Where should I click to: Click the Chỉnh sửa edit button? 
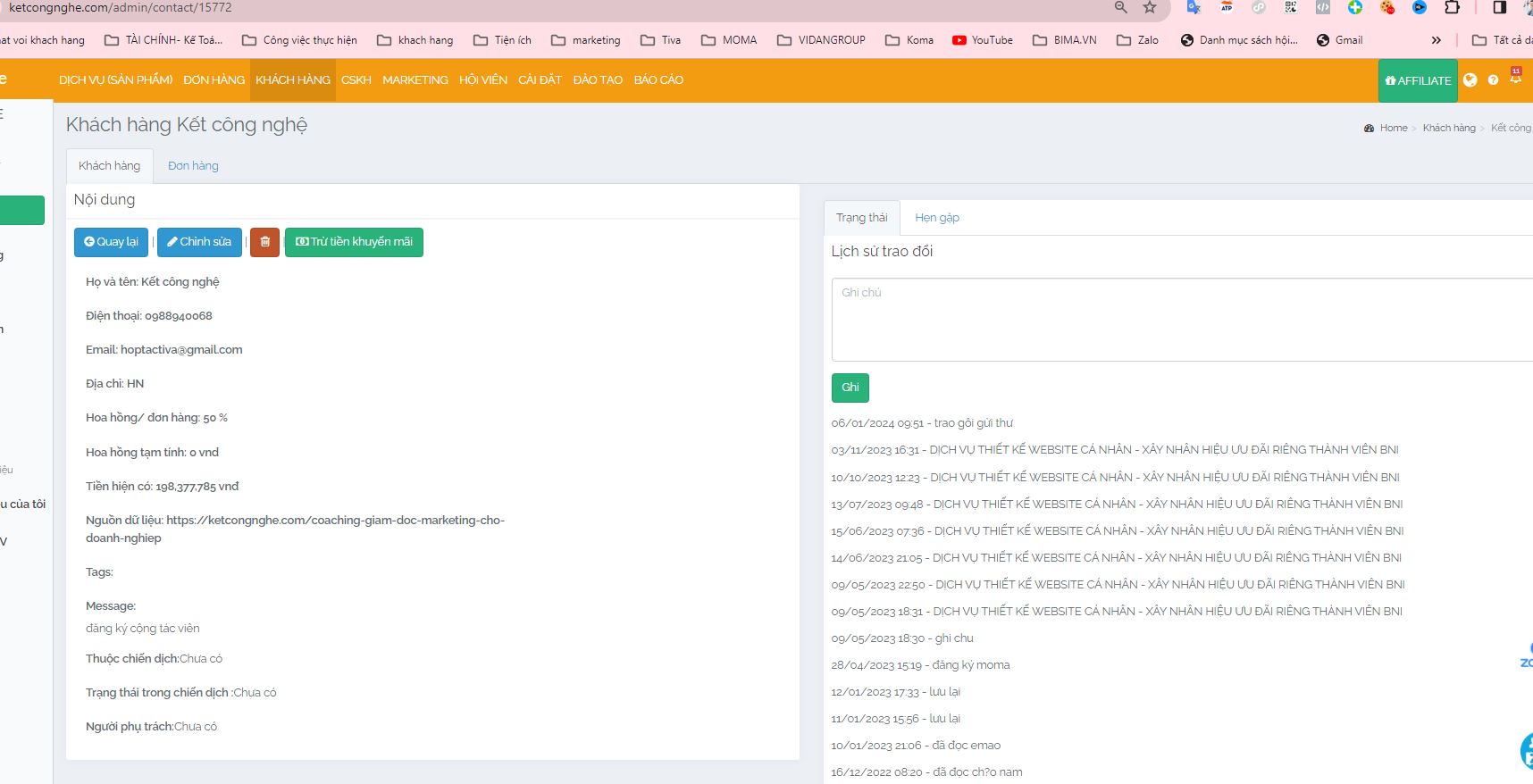(x=199, y=242)
